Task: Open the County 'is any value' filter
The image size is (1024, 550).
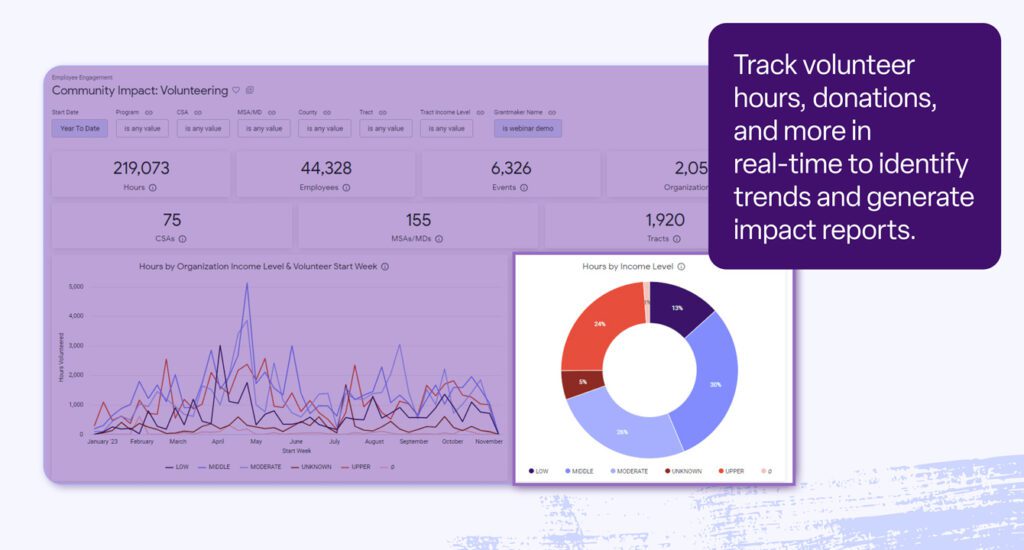Action: (325, 128)
